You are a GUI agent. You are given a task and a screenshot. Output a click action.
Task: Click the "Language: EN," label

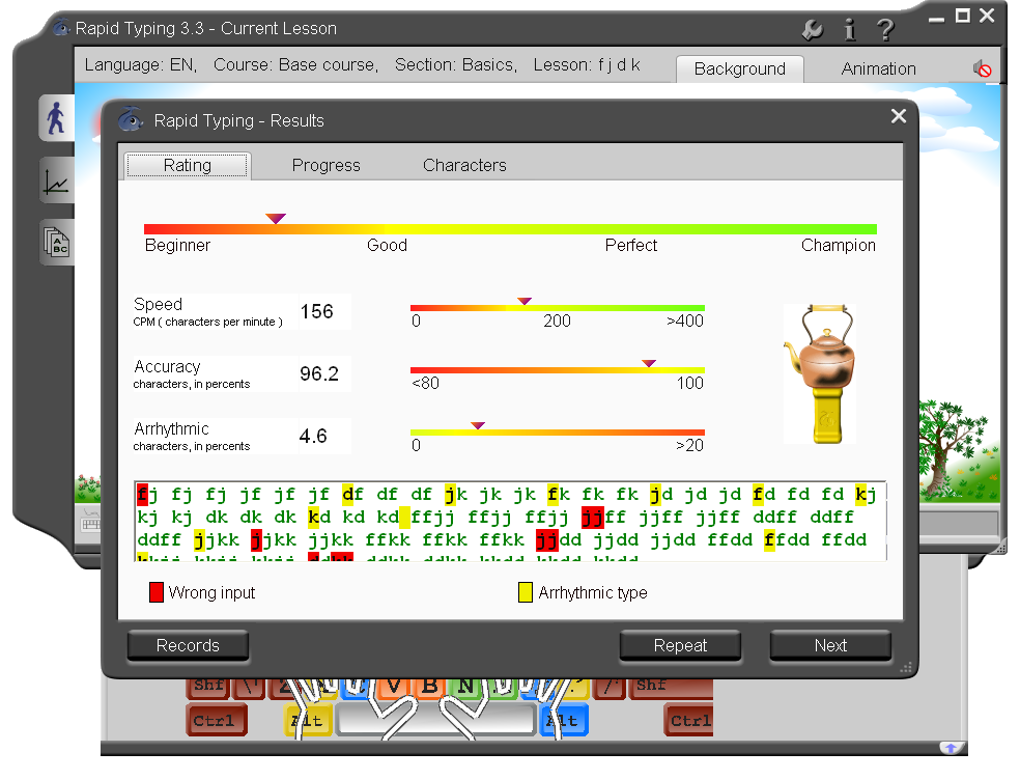coord(141,65)
